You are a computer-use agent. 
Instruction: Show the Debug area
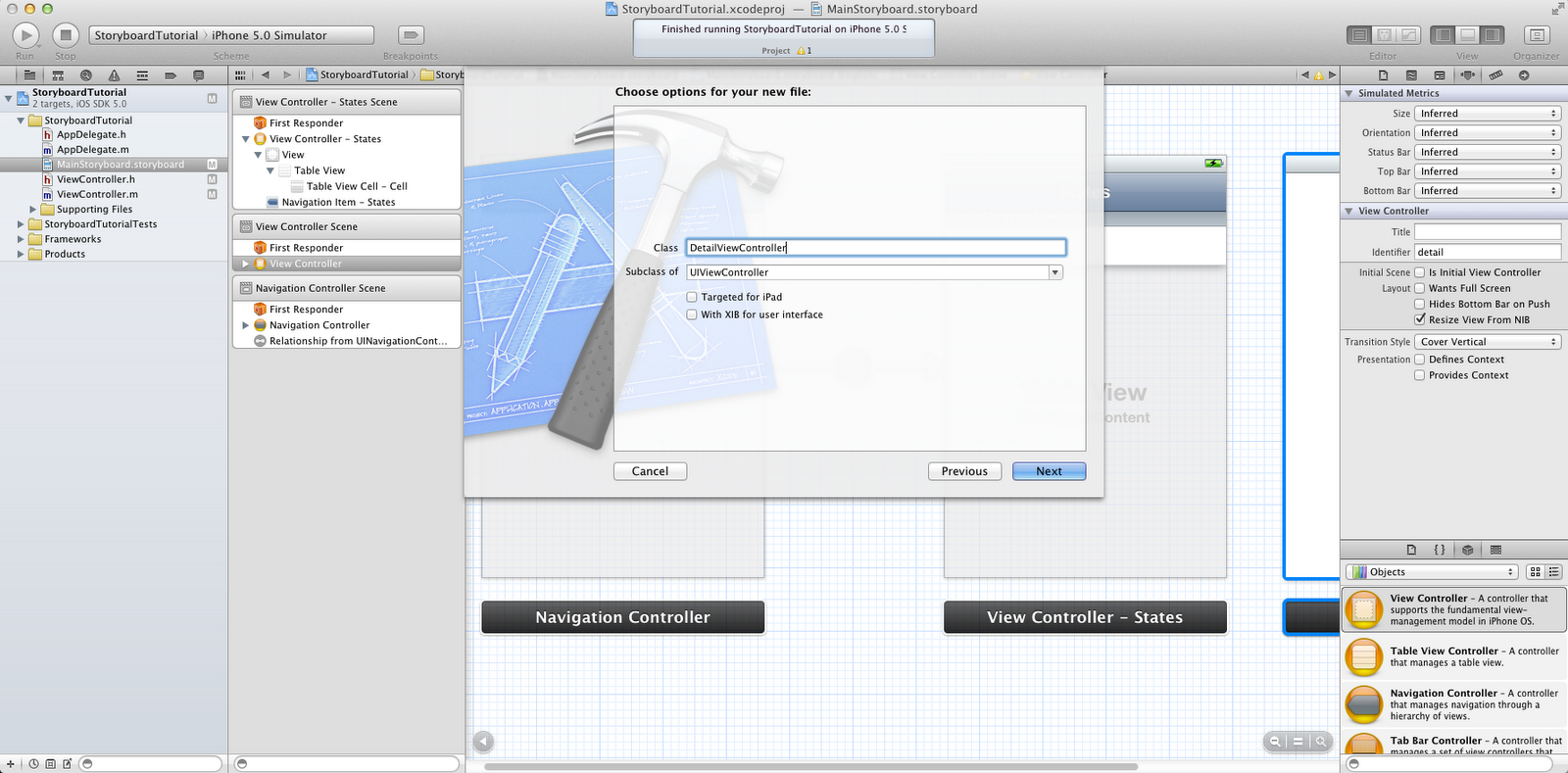(1467, 35)
